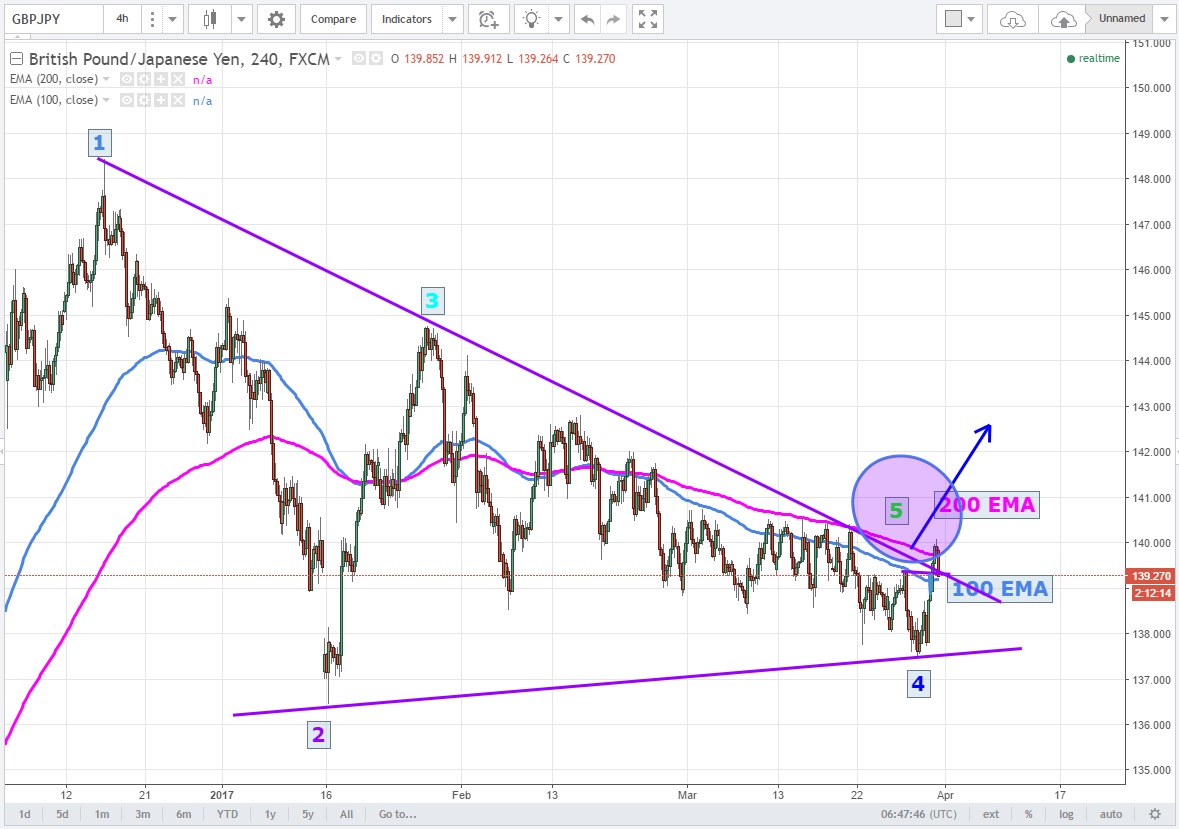Open chart properties gear in top toolbar
The width and height of the screenshot is (1179, 829).
(x=276, y=19)
